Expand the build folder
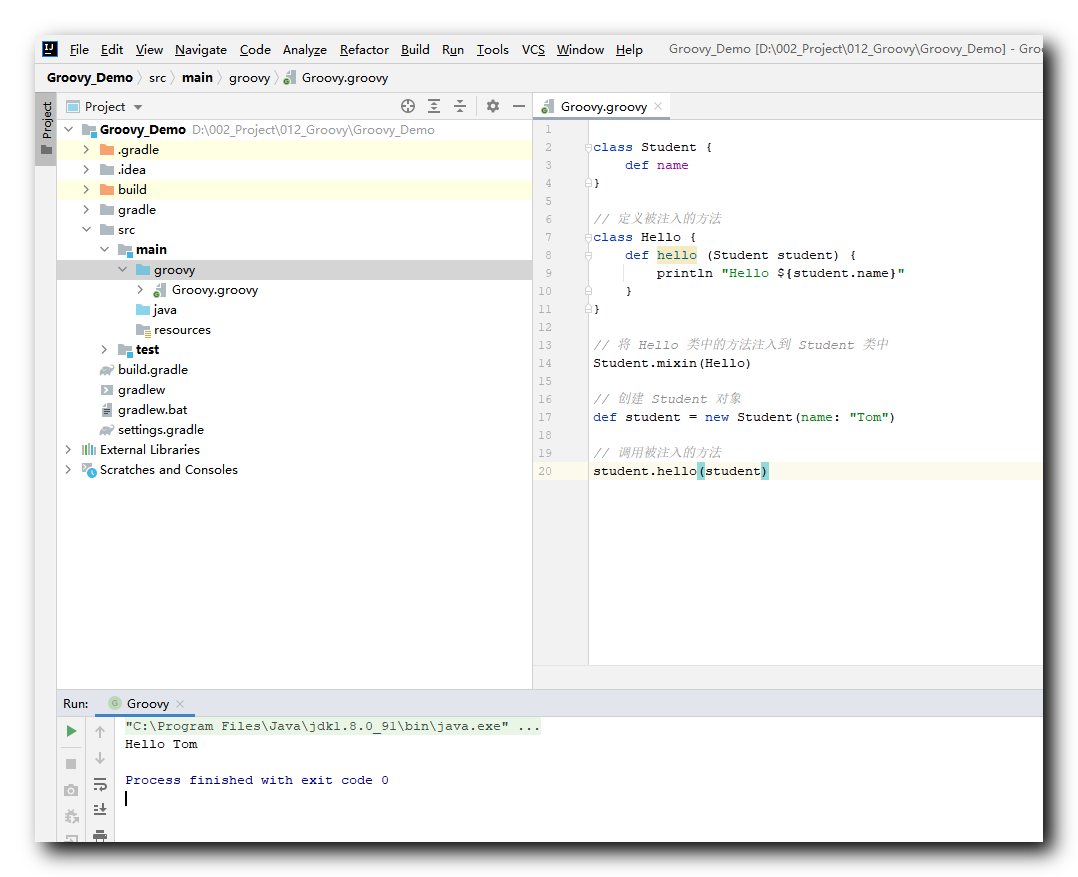The image size is (1078, 877). pos(86,190)
